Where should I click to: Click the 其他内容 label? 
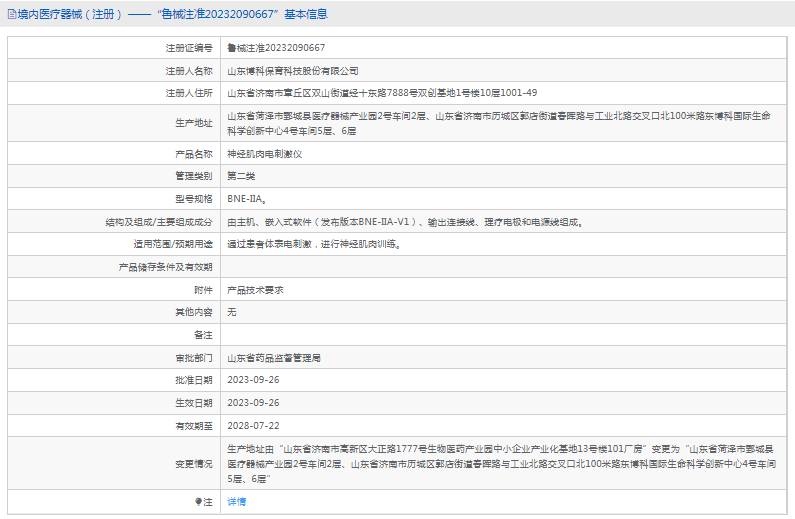pyautogui.click(x=194, y=312)
